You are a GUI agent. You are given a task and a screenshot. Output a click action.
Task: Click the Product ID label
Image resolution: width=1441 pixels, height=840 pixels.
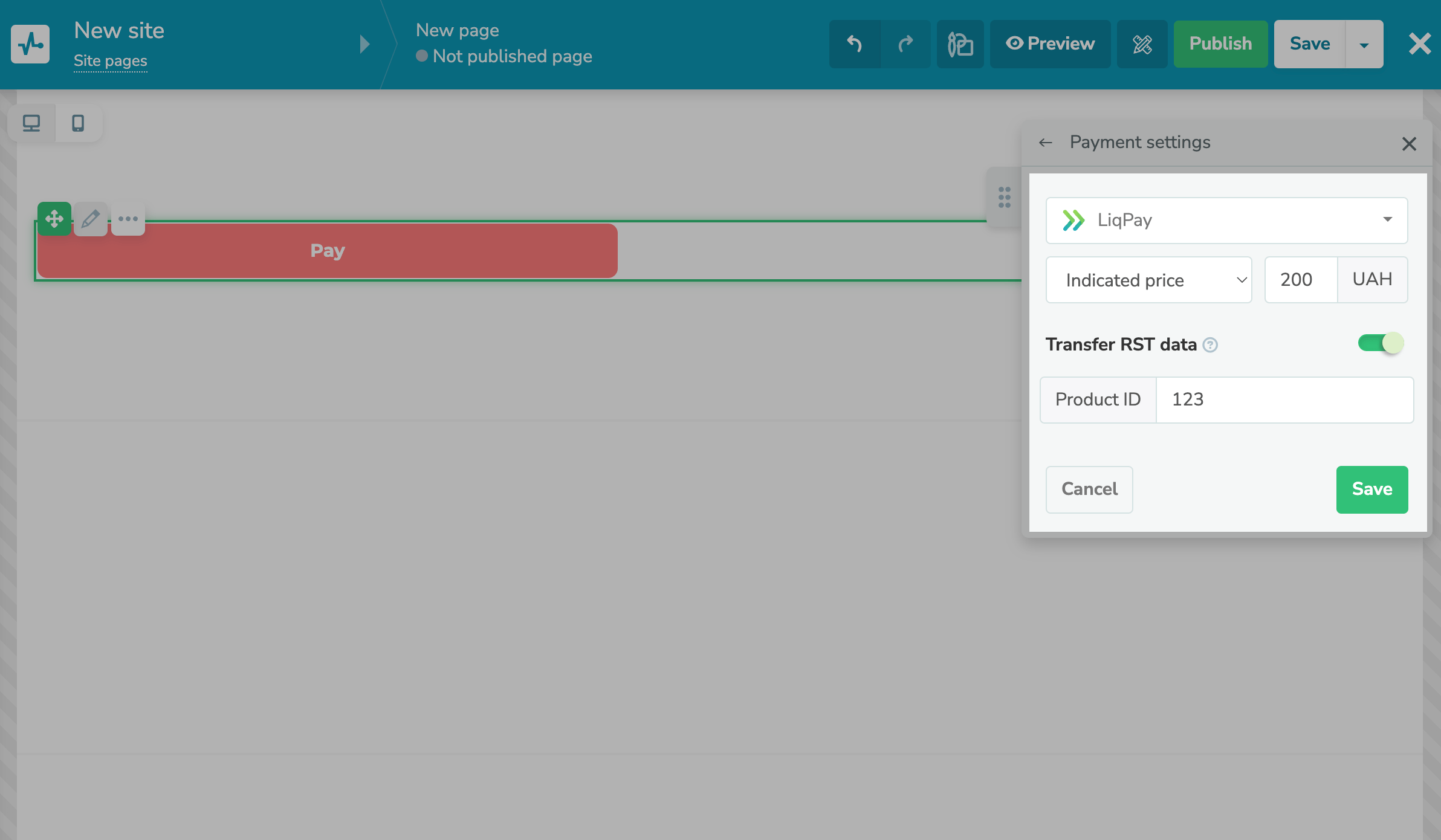coord(1098,399)
